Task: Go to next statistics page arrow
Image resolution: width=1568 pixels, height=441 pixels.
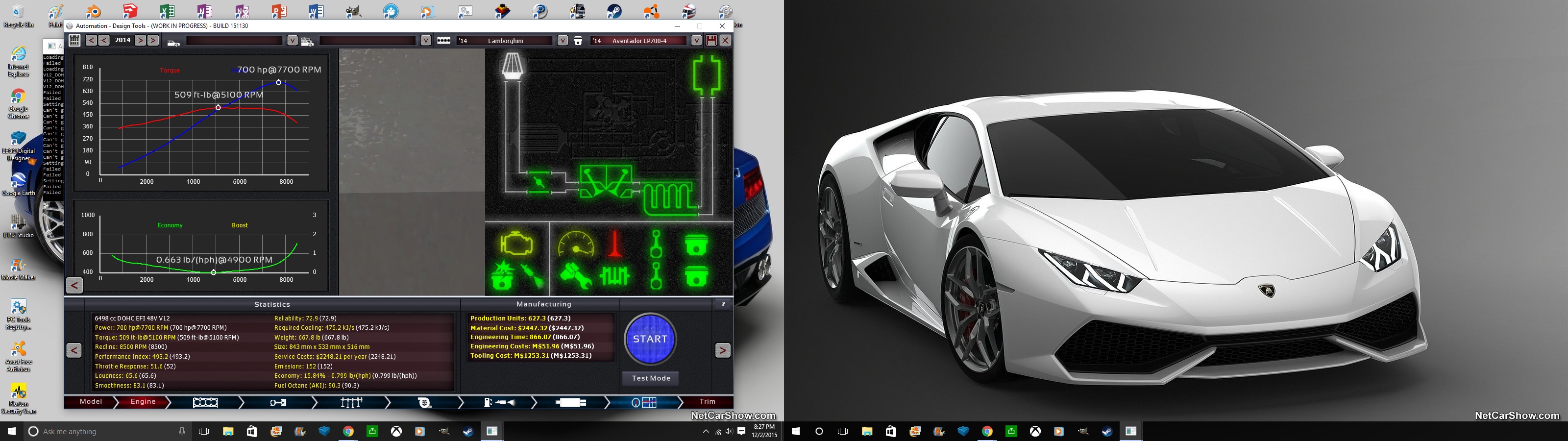Action: [x=723, y=350]
